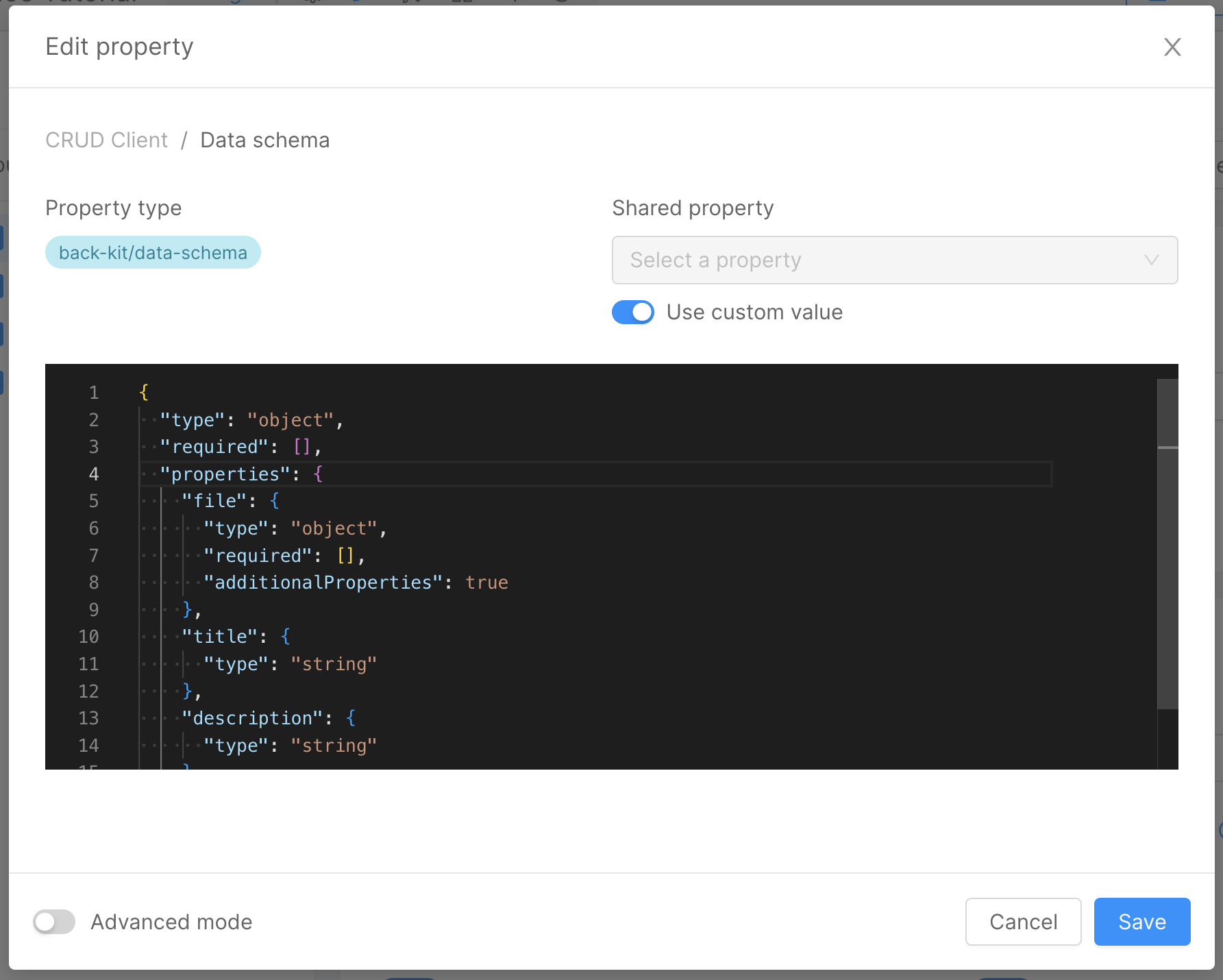Click the "description" key on line 13

click(252, 718)
